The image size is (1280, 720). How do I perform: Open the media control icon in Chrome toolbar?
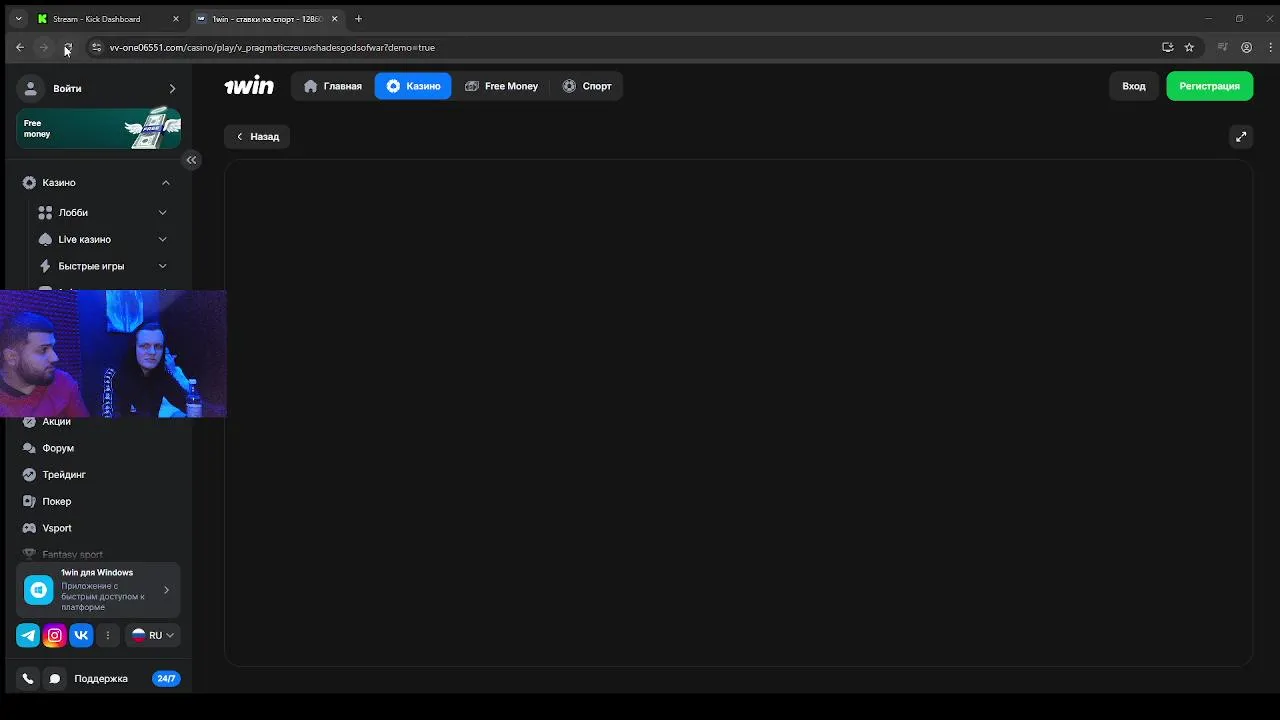pyautogui.click(x=1222, y=47)
